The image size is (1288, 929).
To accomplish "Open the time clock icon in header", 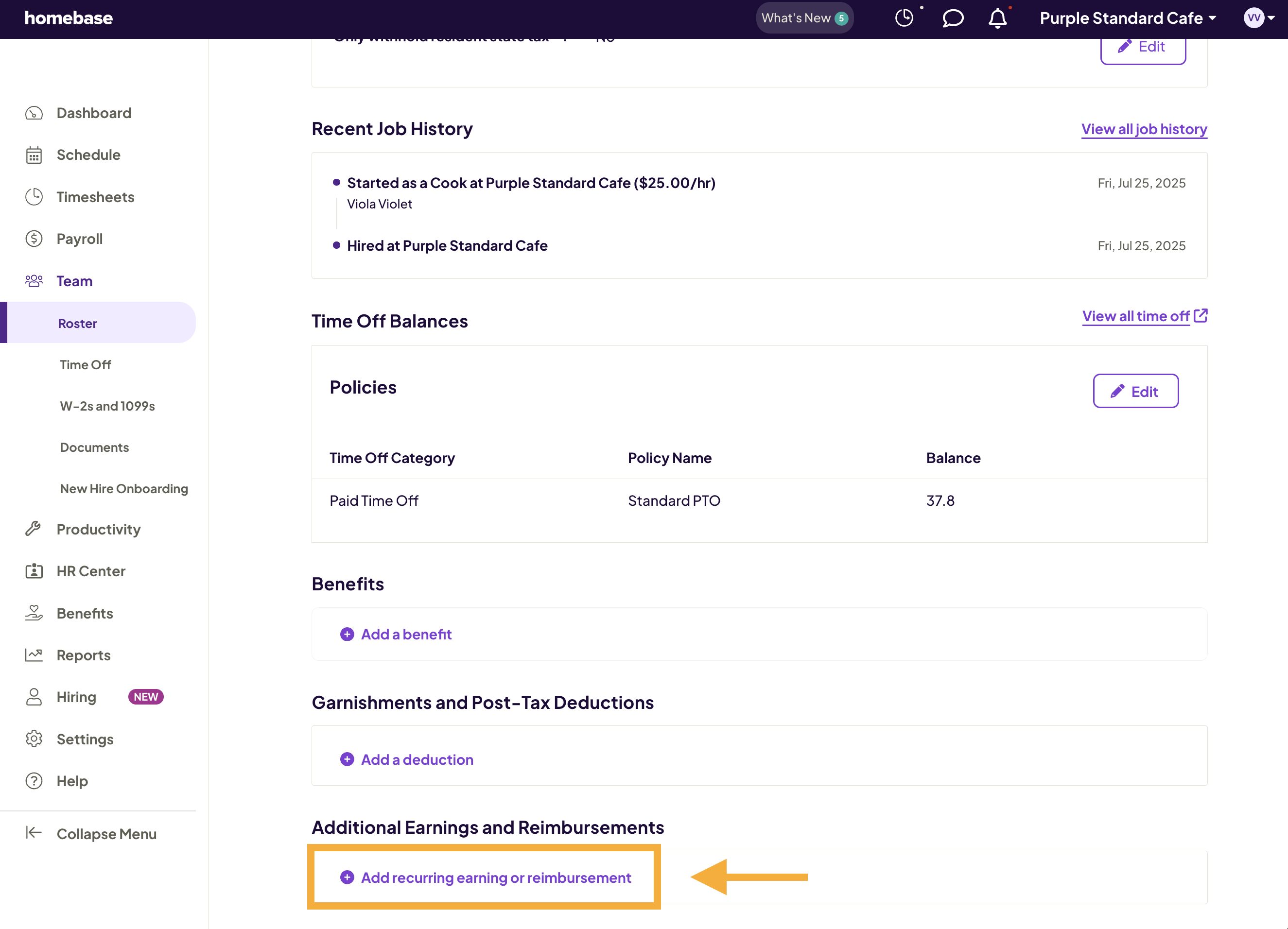I will tap(904, 18).
